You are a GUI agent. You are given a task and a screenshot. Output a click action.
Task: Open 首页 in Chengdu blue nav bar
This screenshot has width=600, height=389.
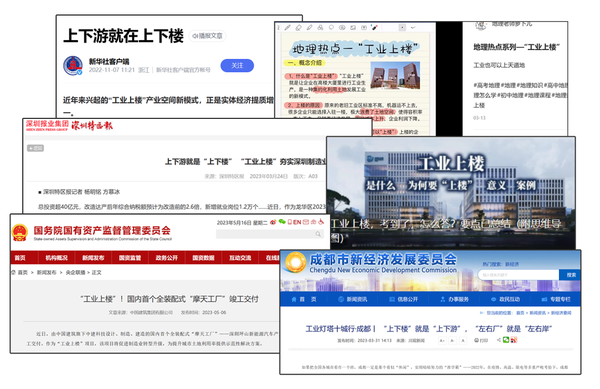[x=304, y=299]
